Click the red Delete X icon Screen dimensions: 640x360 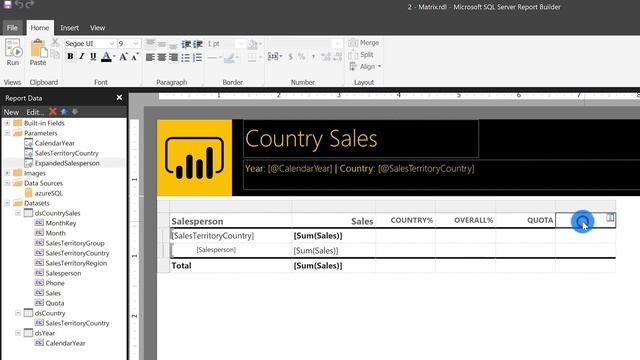click(53, 111)
